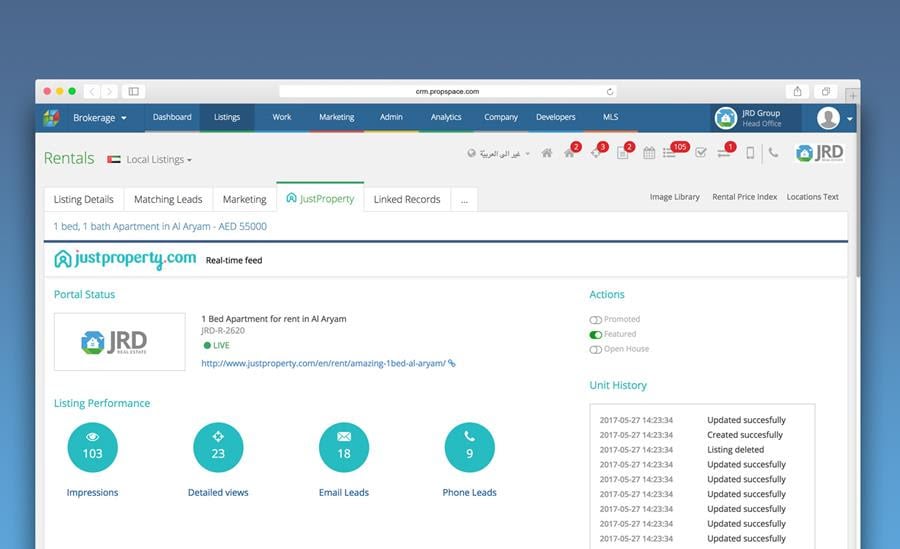Expand the Local Listings dropdown
This screenshot has width=900, height=549.
pos(159,159)
